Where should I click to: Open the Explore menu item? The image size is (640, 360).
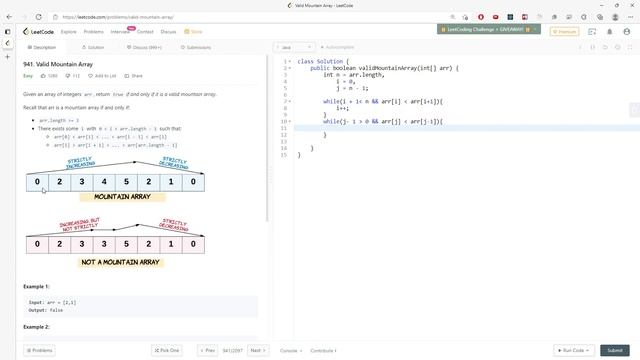[69, 31]
